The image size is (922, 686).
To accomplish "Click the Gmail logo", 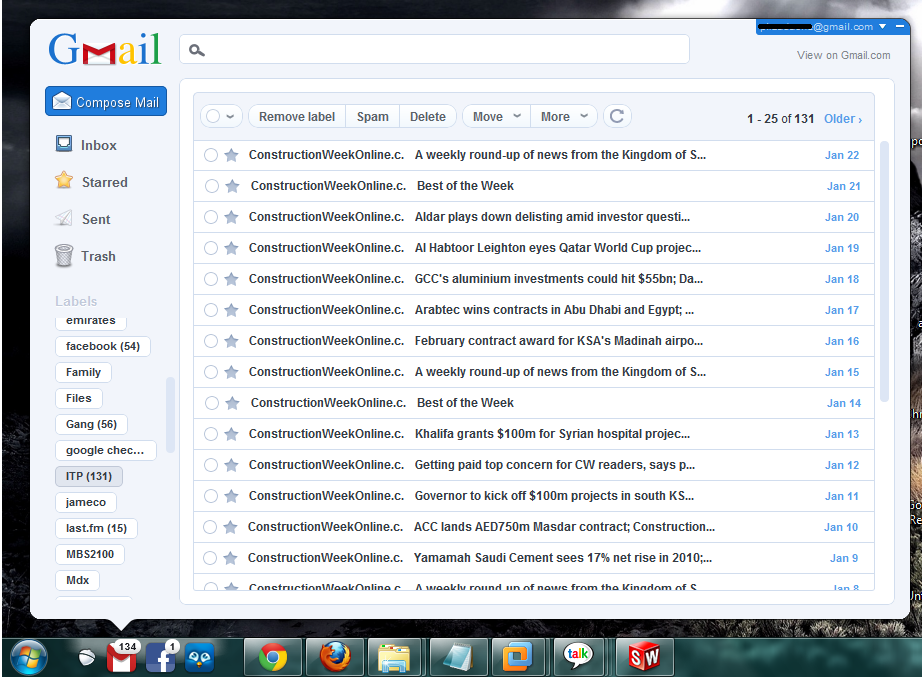I will click(x=105, y=49).
